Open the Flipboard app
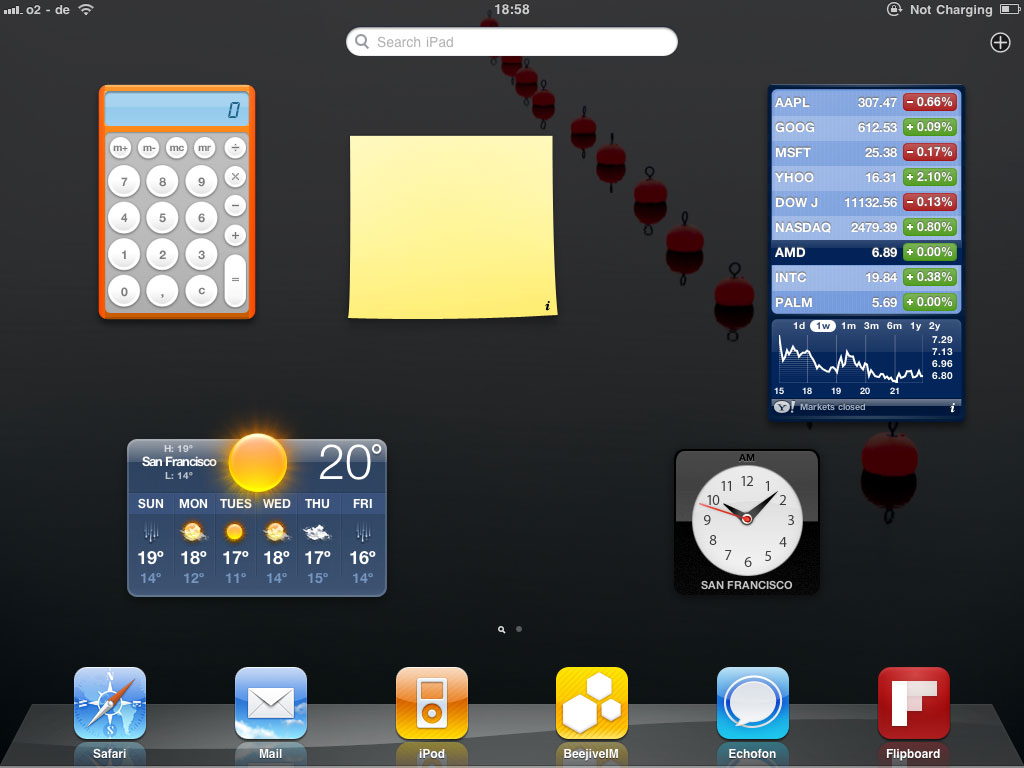The width and height of the screenshot is (1024, 768). [x=914, y=703]
